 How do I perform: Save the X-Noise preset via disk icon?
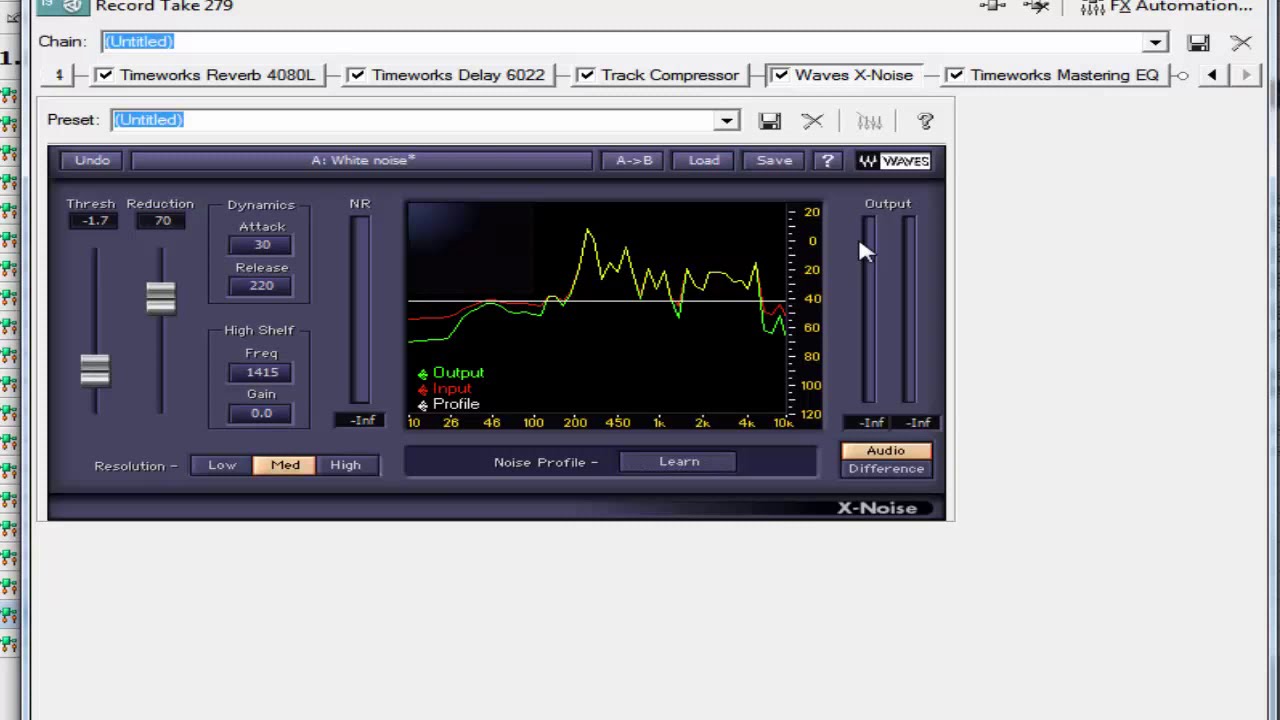pos(769,121)
